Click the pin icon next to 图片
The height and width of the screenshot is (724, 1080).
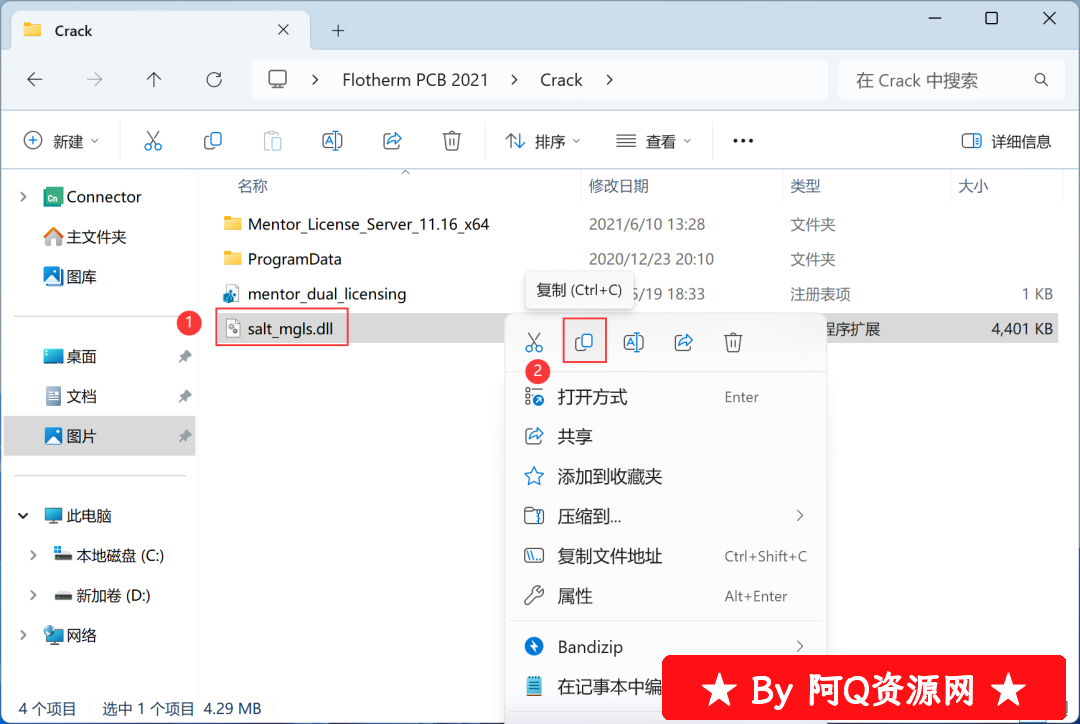pos(185,436)
